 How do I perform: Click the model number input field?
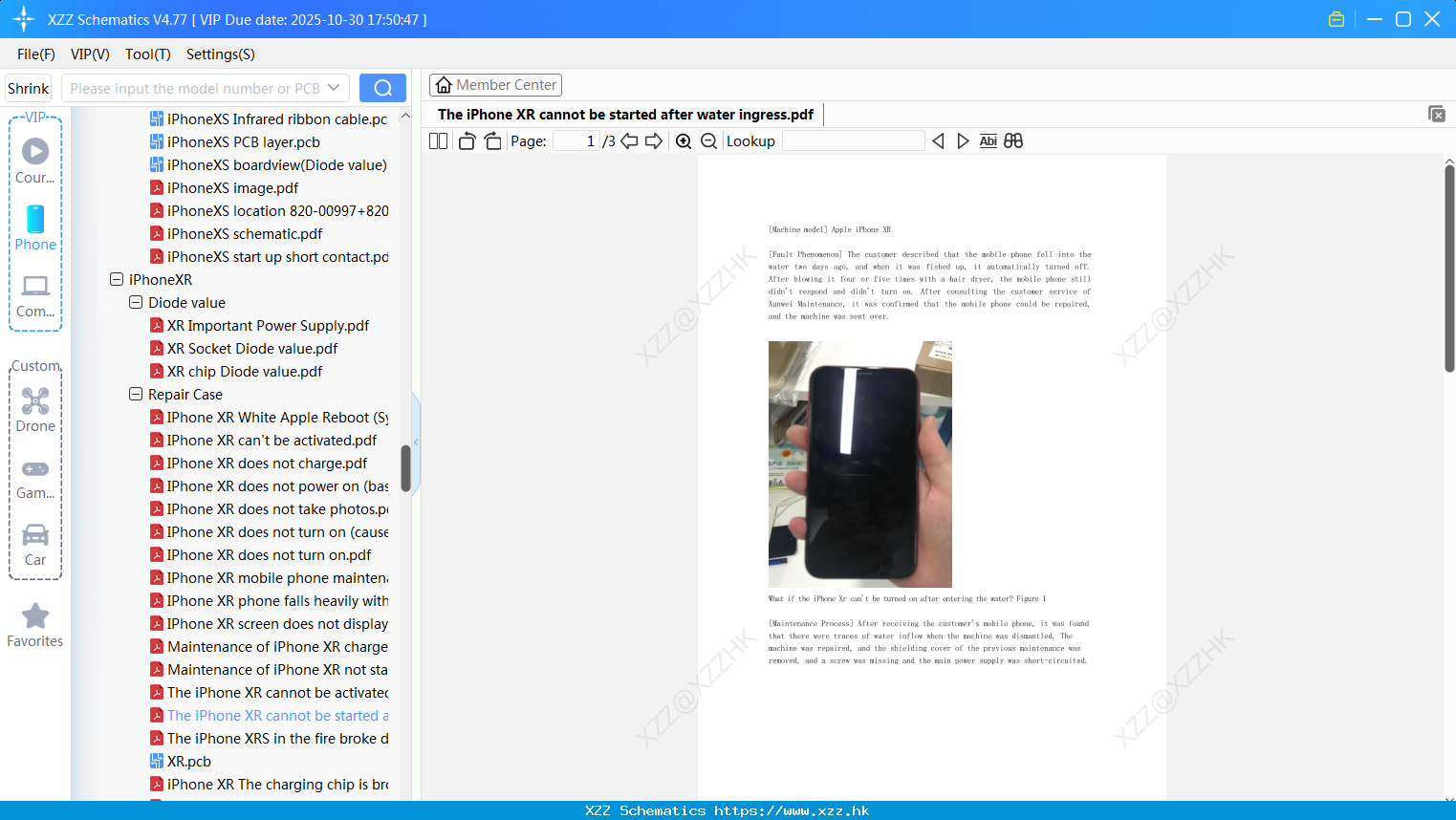coord(195,88)
